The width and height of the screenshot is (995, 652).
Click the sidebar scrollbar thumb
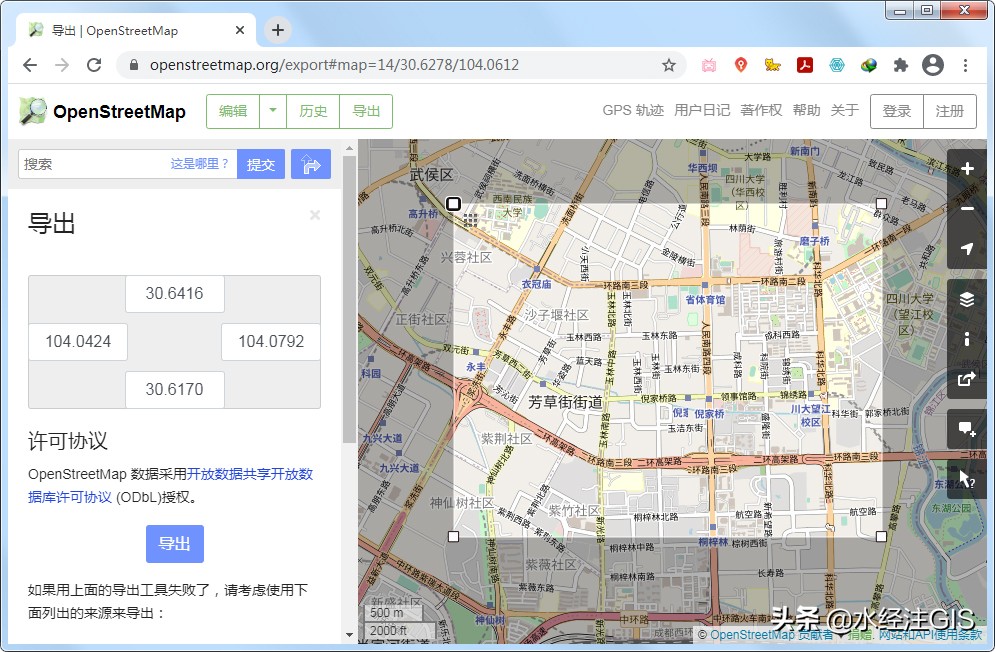click(x=349, y=300)
